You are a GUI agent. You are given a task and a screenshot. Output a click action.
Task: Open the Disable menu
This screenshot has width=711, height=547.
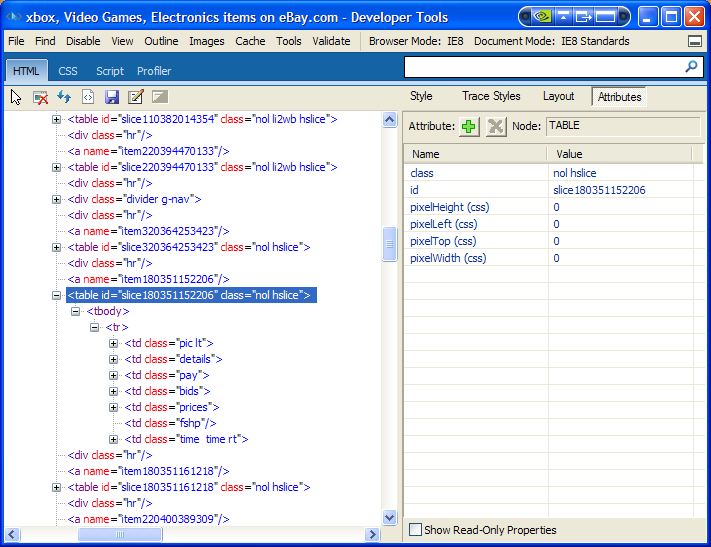[x=83, y=41]
